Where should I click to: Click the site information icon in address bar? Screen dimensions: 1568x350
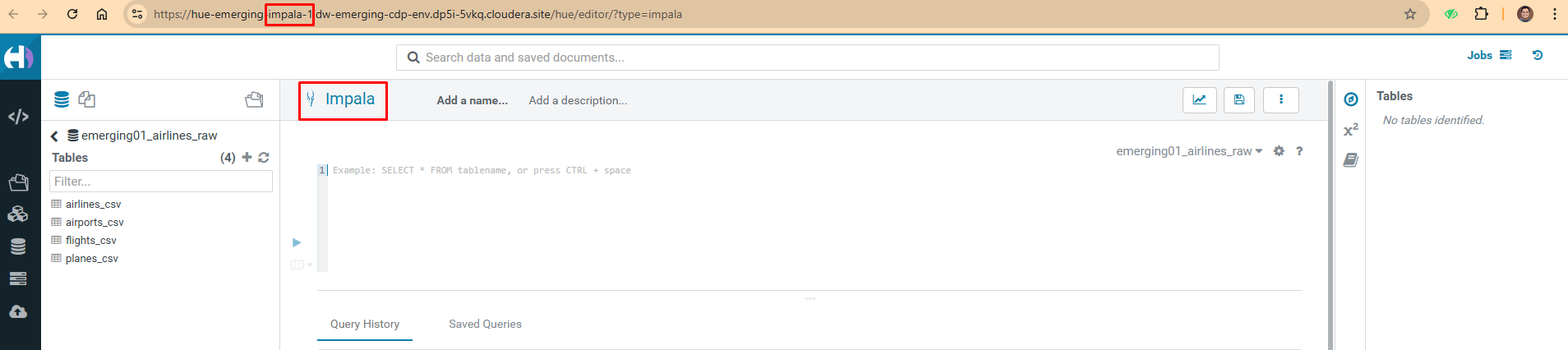point(137,14)
